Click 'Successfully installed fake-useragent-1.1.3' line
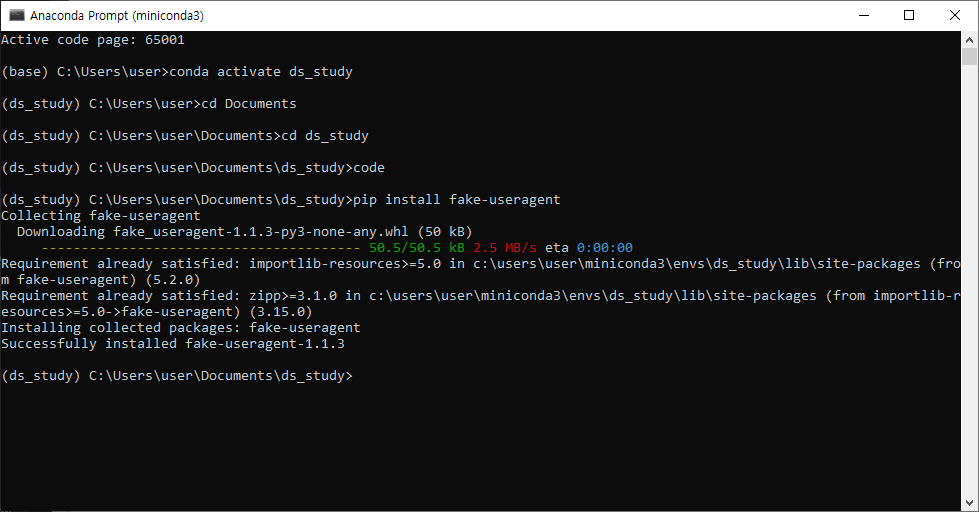Image resolution: width=979 pixels, height=512 pixels. [173, 343]
